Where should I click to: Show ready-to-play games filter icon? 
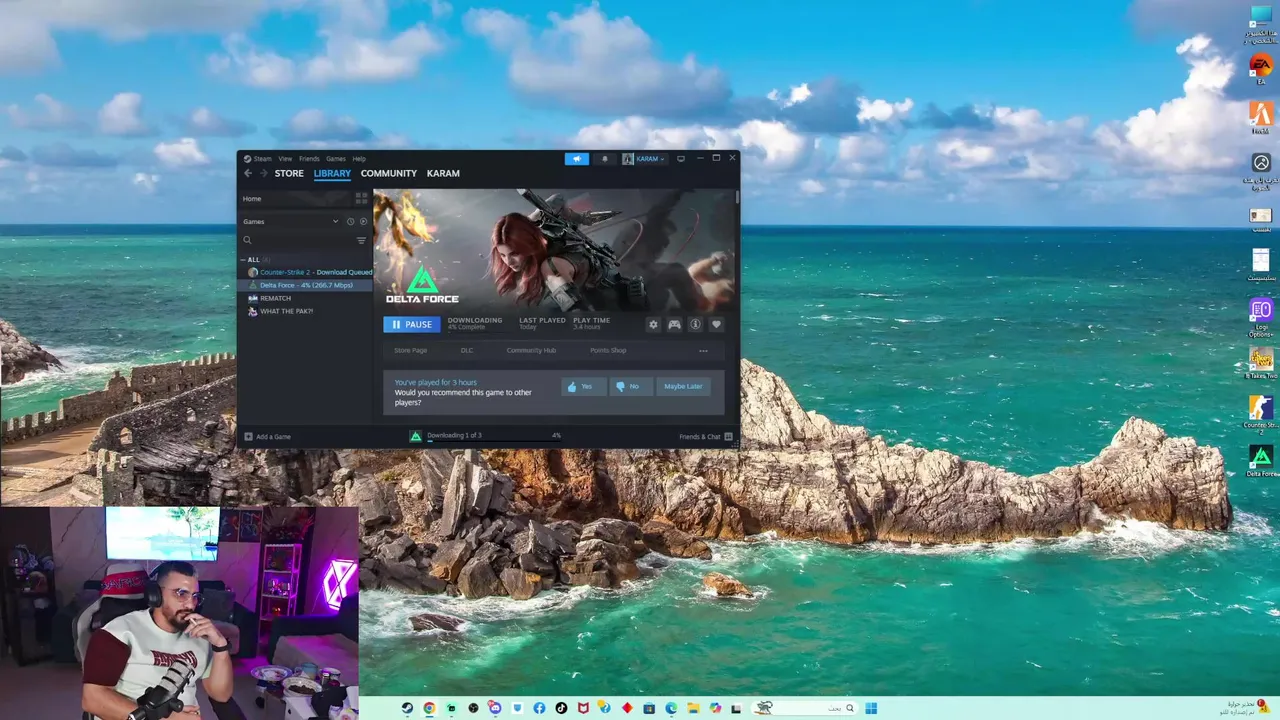click(363, 221)
